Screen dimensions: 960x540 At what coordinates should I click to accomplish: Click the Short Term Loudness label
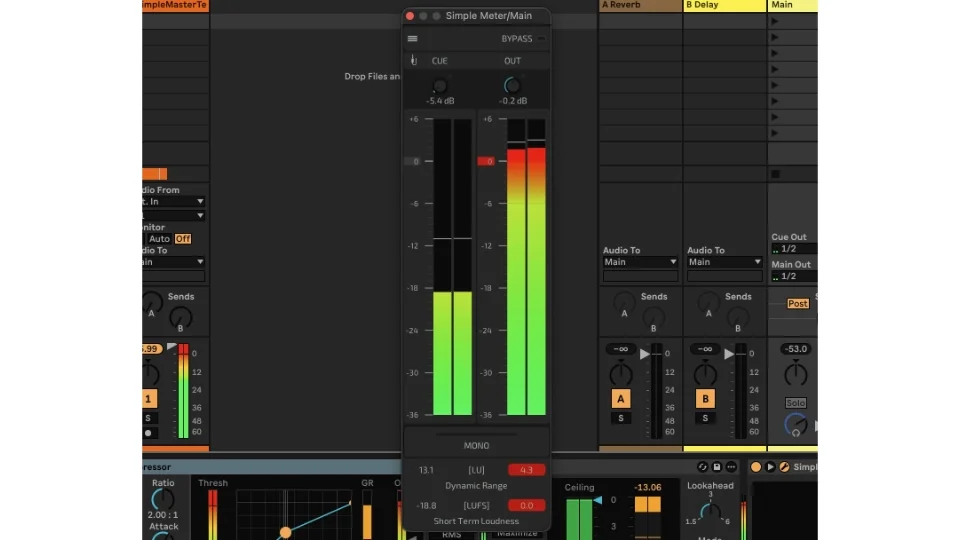pos(476,521)
